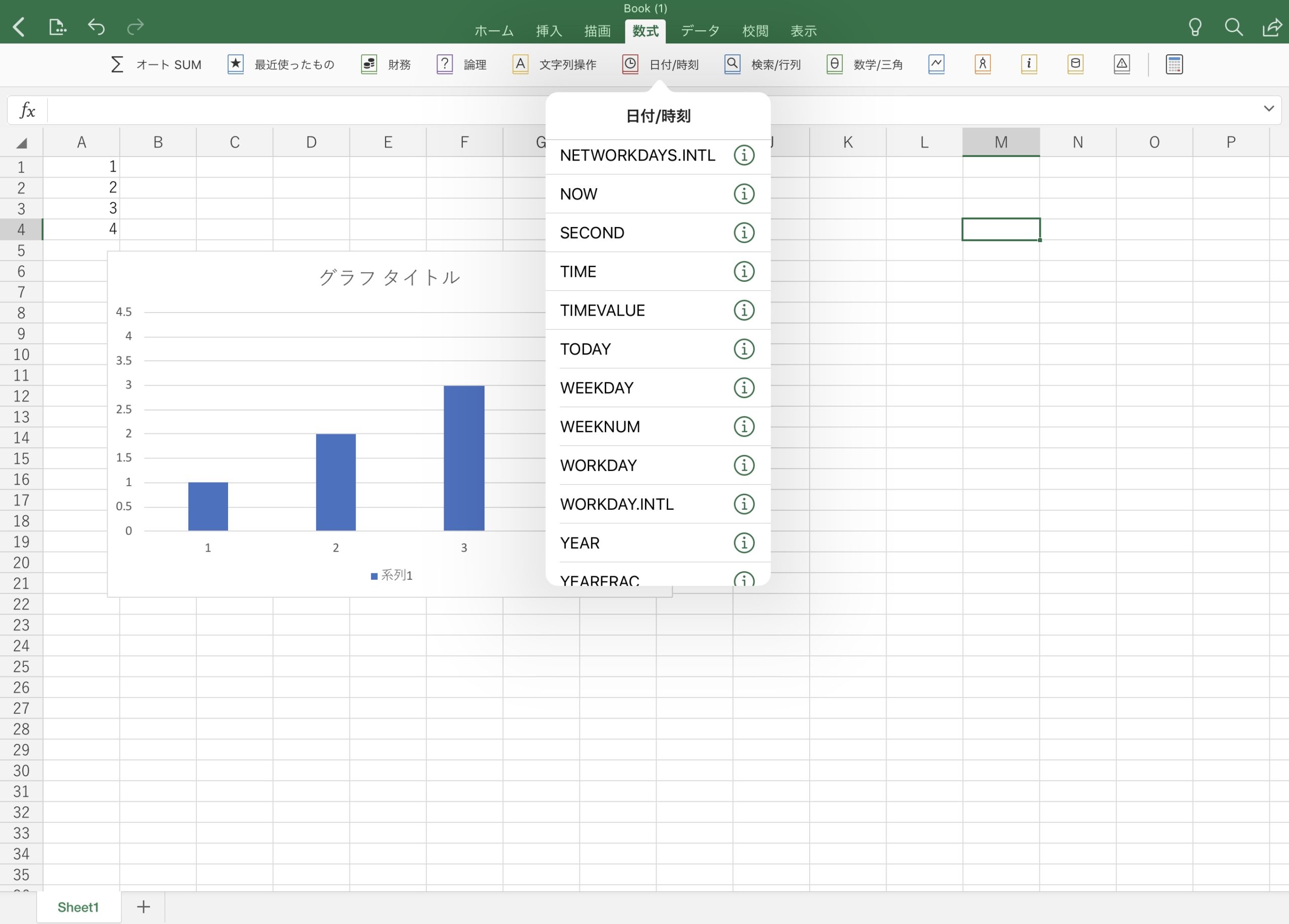Image resolution: width=1289 pixels, height=924 pixels.
Task: Select the 数式 (Formulas) tab
Action: [646, 31]
